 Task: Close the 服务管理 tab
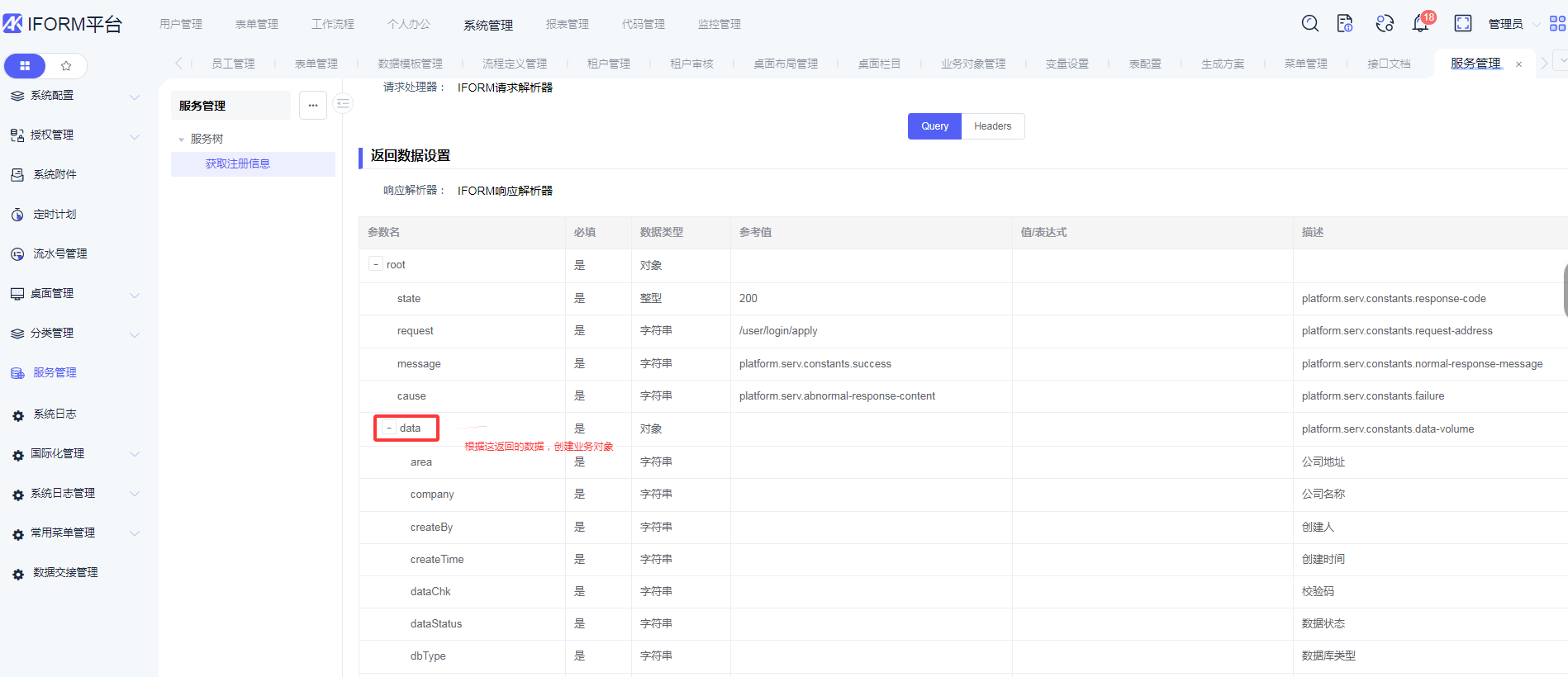coord(1518,64)
